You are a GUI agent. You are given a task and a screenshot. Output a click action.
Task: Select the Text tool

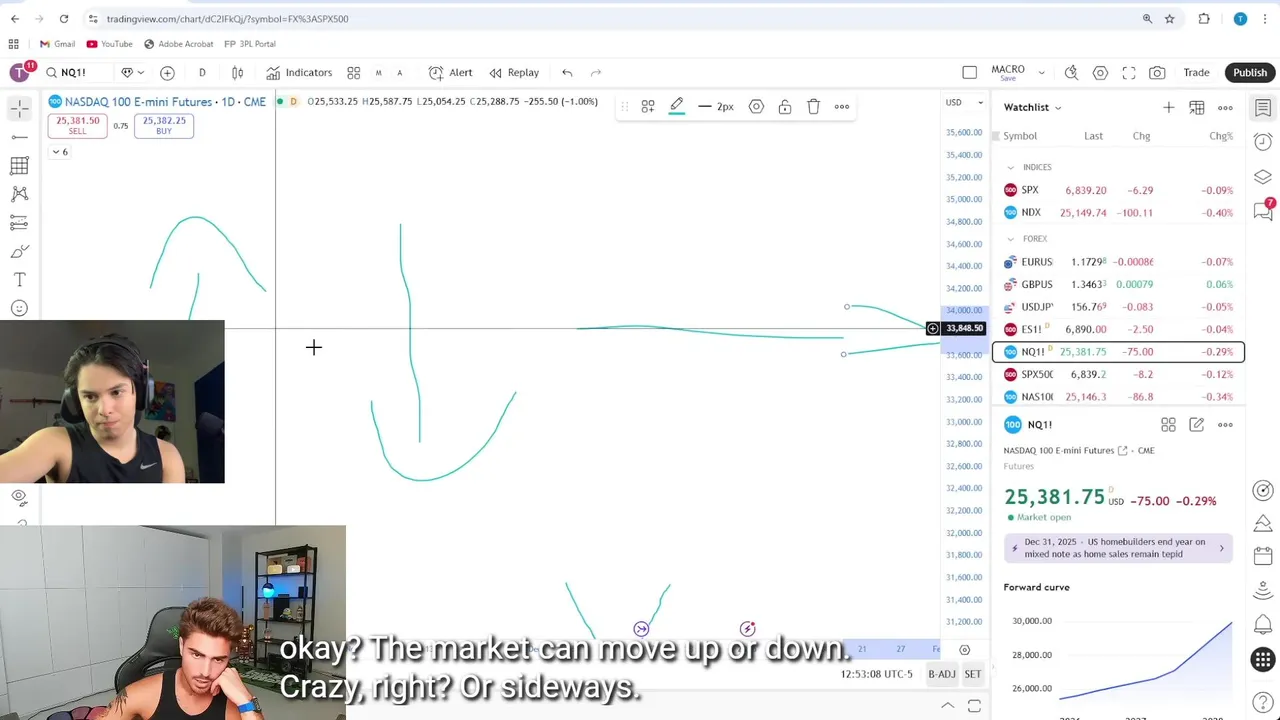coord(19,280)
